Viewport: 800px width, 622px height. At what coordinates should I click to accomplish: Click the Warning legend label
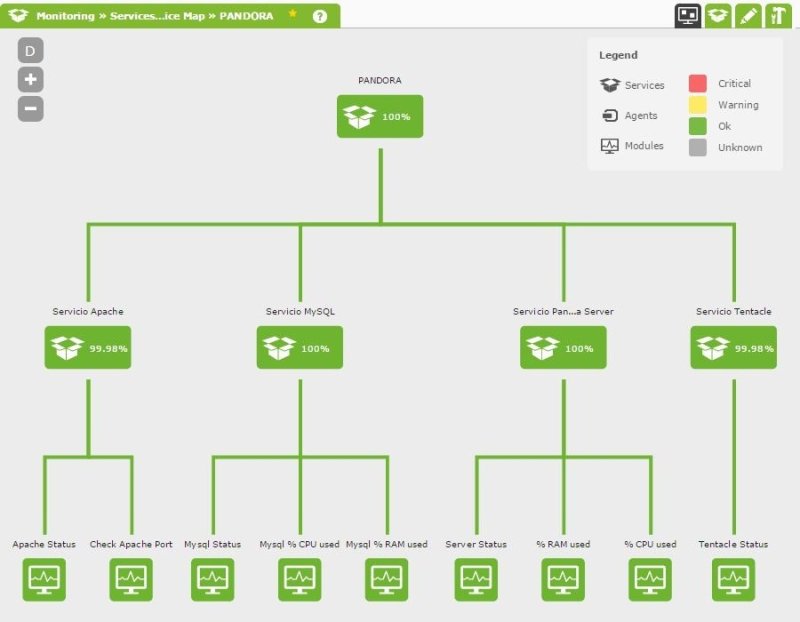738,105
